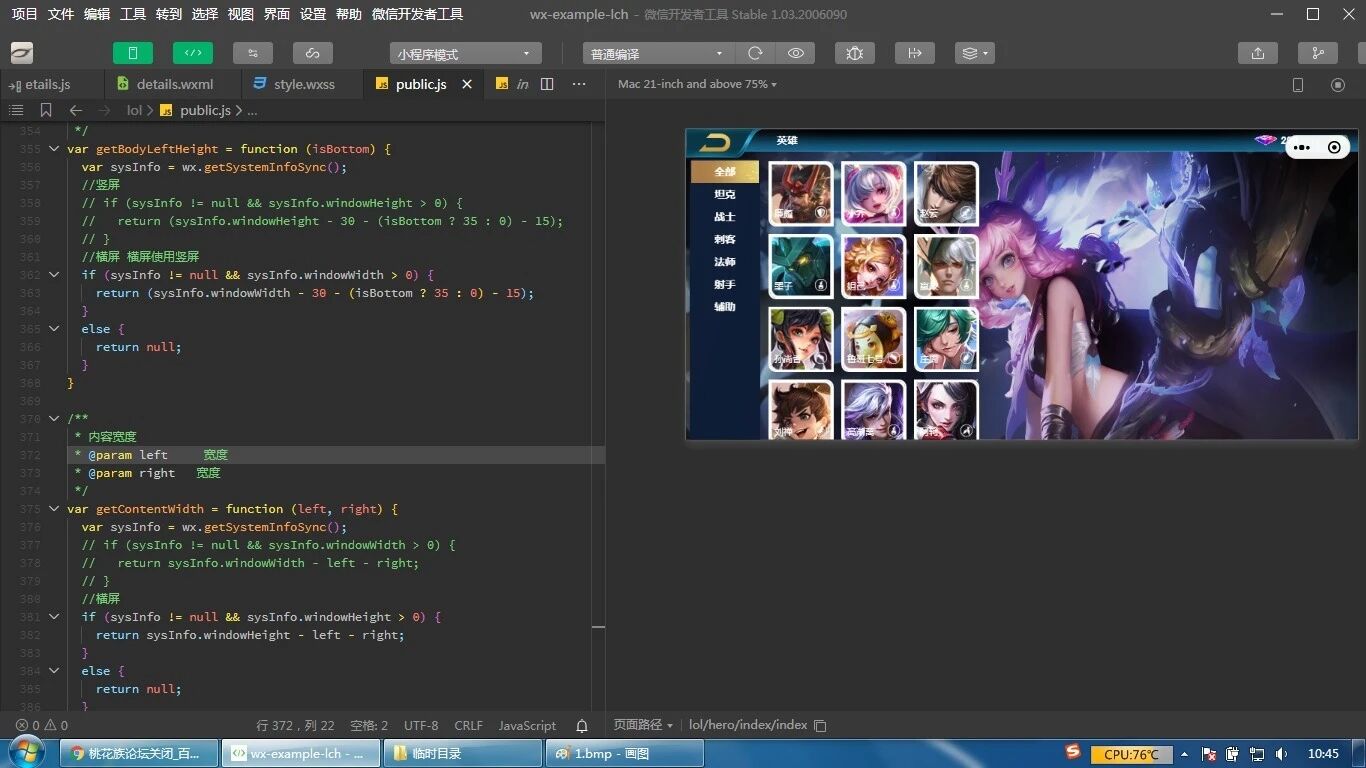Open the 孙尚香 hero thumbnail
Viewport: 1366px width, 768px height.
(801, 339)
